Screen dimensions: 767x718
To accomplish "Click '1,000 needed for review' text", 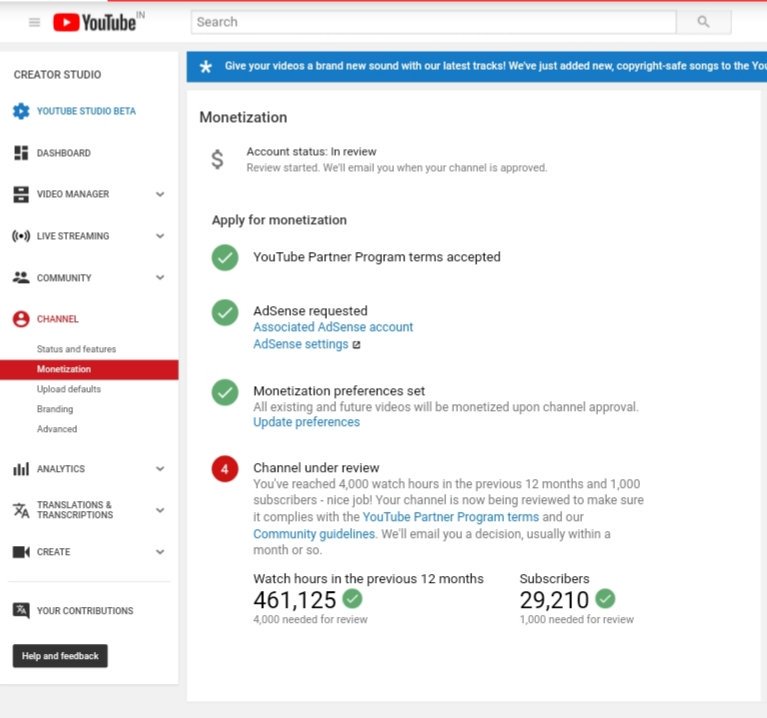I will (577, 619).
